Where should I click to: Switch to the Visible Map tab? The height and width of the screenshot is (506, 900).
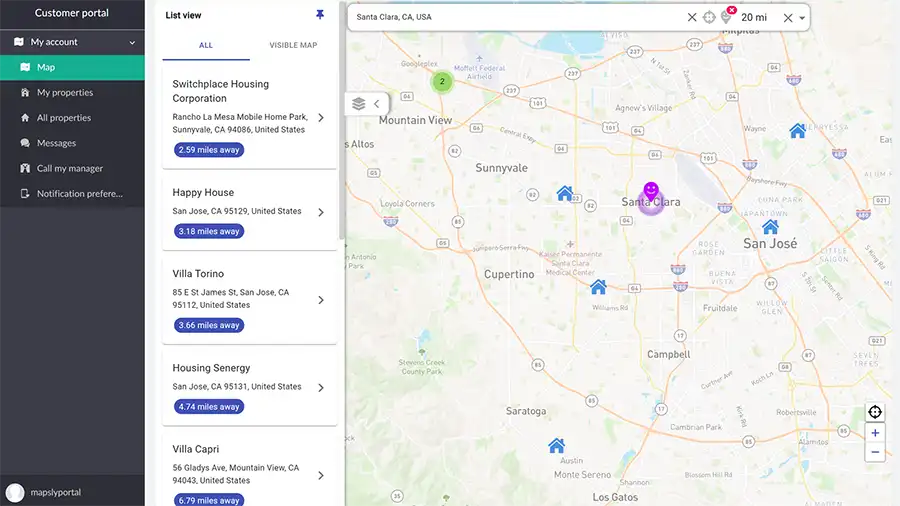(293, 45)
